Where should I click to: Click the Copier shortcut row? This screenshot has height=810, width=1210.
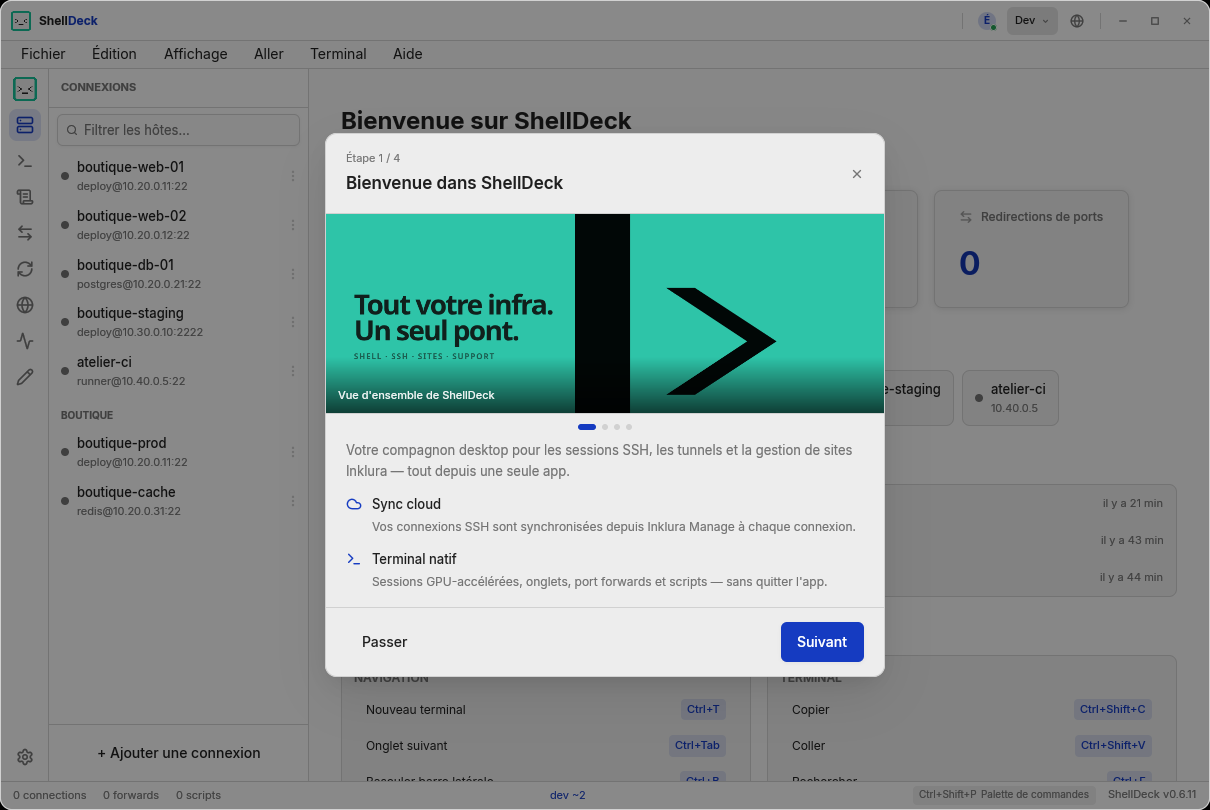[x=972, y=709]
